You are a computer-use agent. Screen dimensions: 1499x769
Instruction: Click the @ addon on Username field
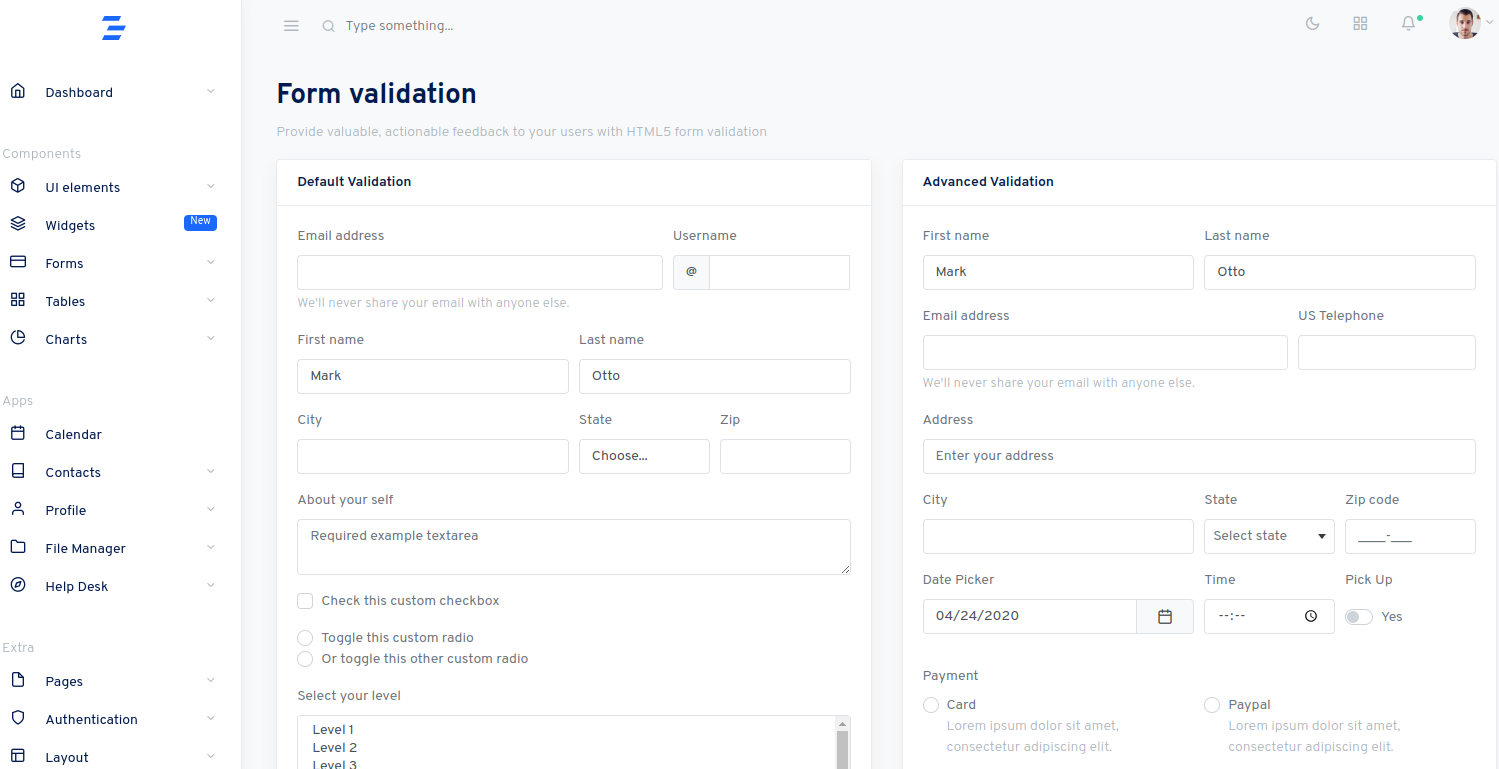691,272
